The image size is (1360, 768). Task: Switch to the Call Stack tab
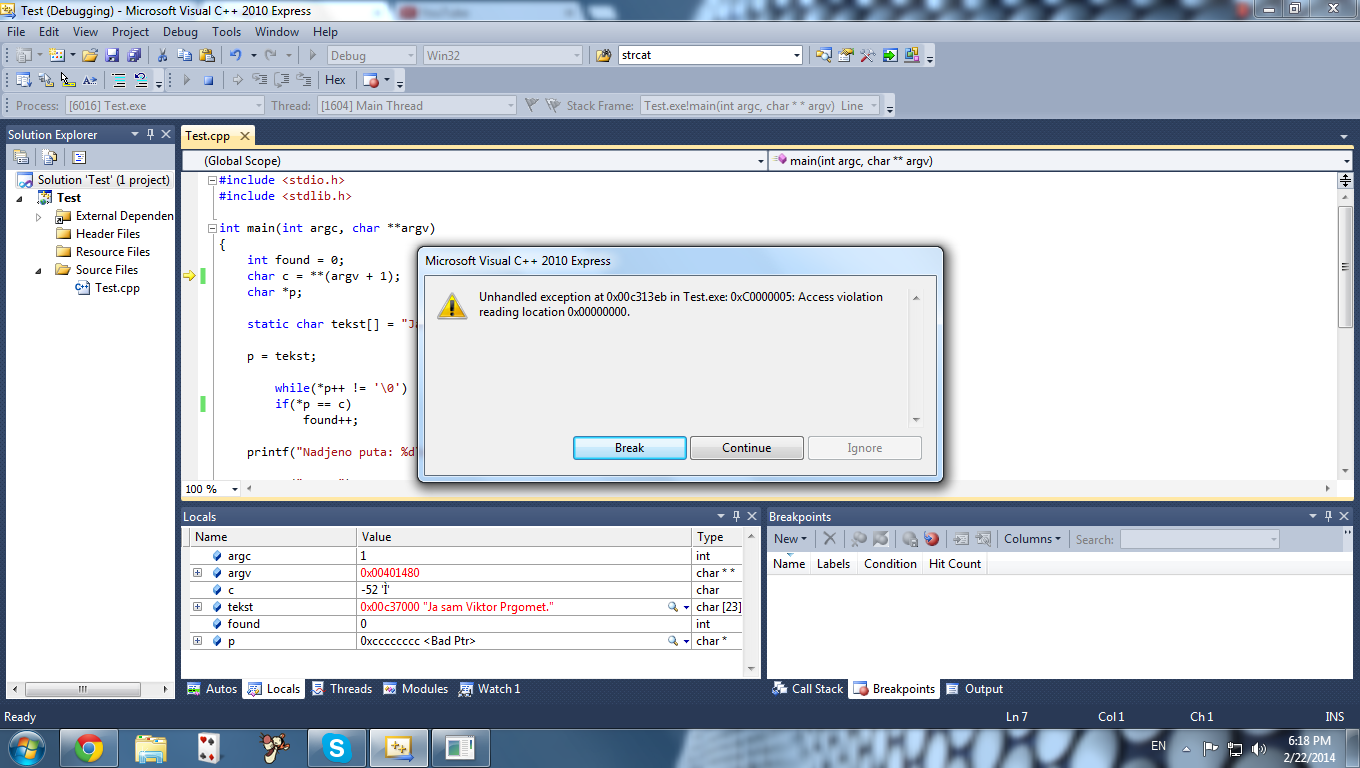(x=808, y=689)
